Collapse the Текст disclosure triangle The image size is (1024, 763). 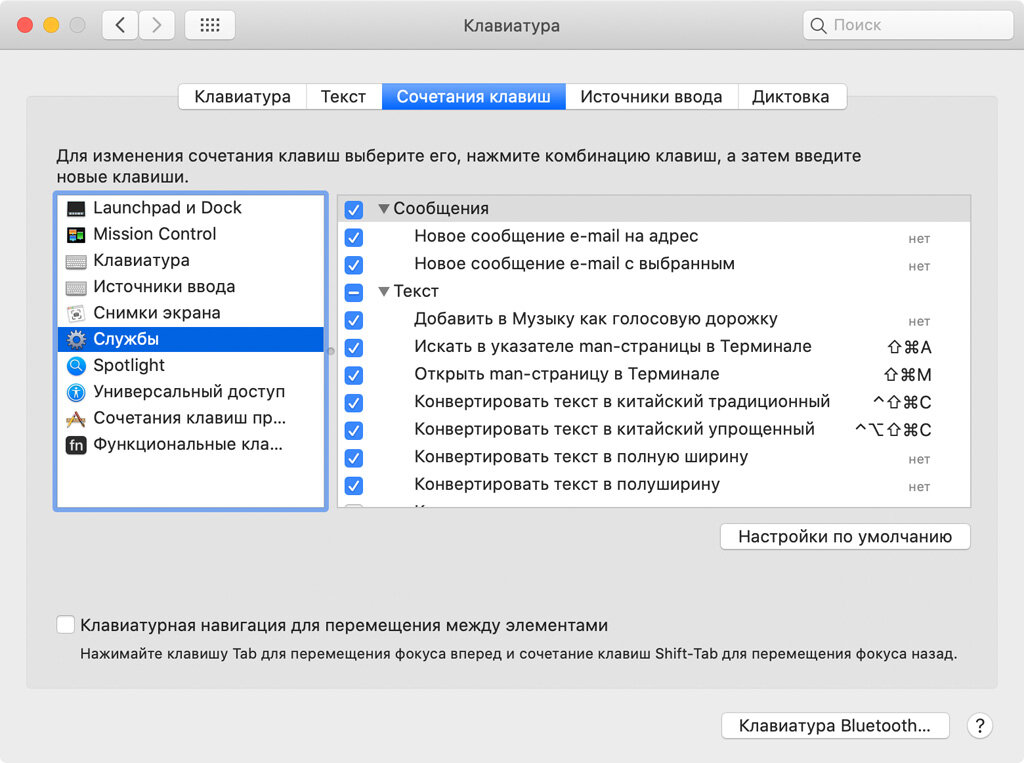pyautogui.click(x=384, y=291)
